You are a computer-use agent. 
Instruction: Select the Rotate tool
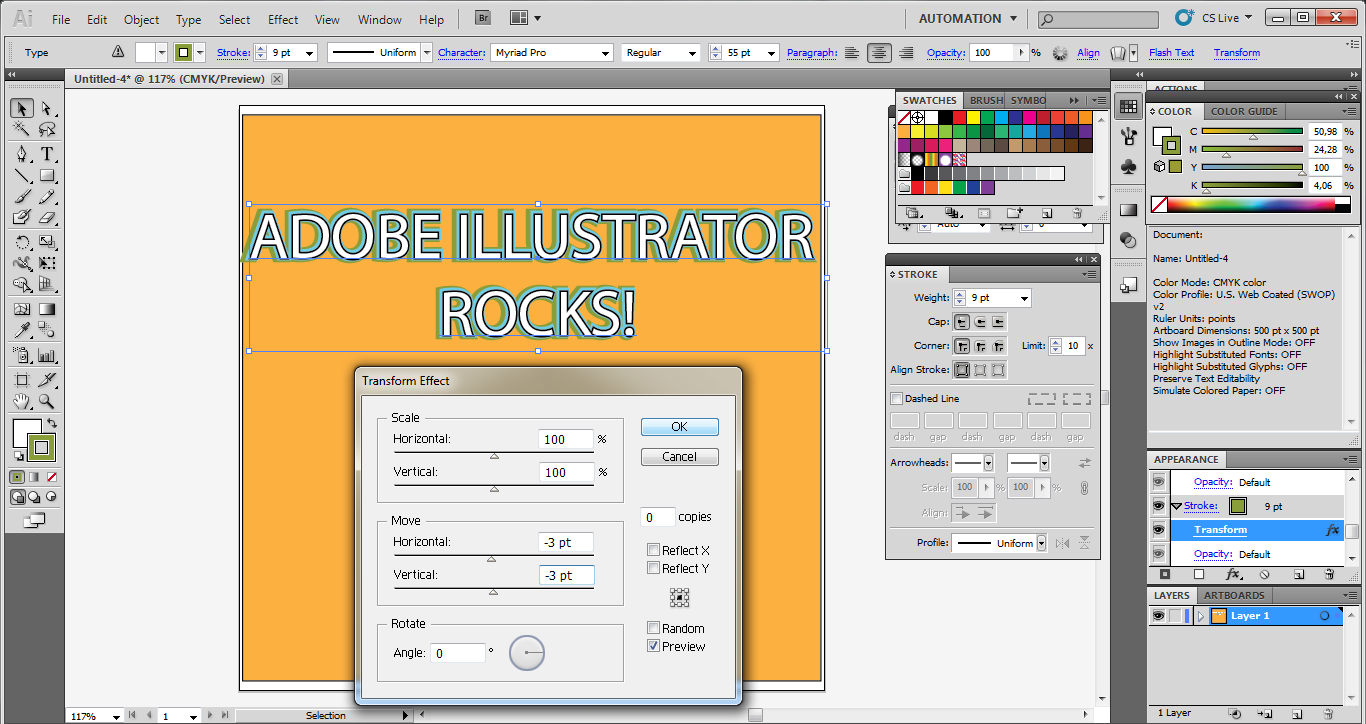coord(21,242)
